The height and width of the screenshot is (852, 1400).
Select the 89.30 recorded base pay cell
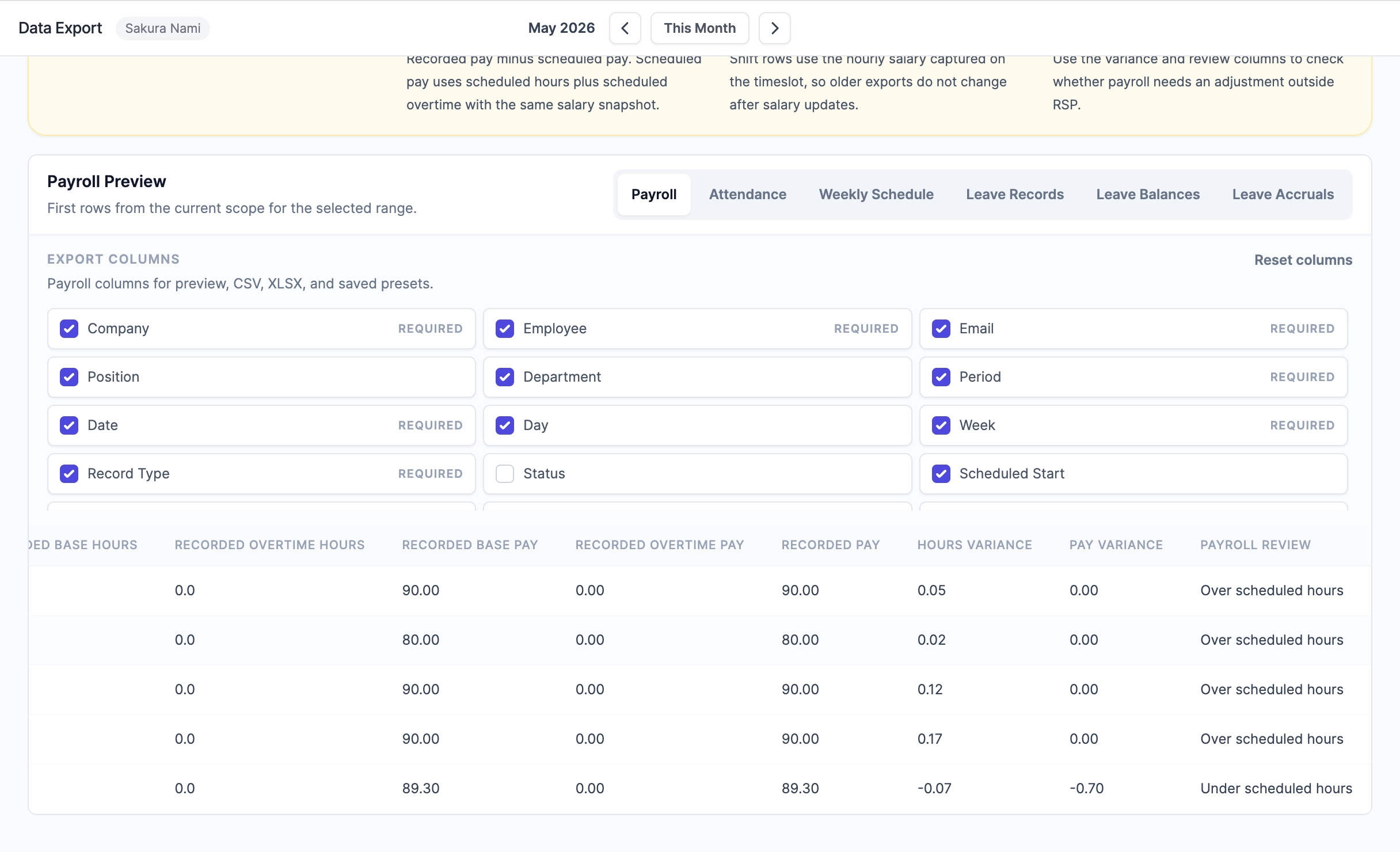[x=421, y=789]
